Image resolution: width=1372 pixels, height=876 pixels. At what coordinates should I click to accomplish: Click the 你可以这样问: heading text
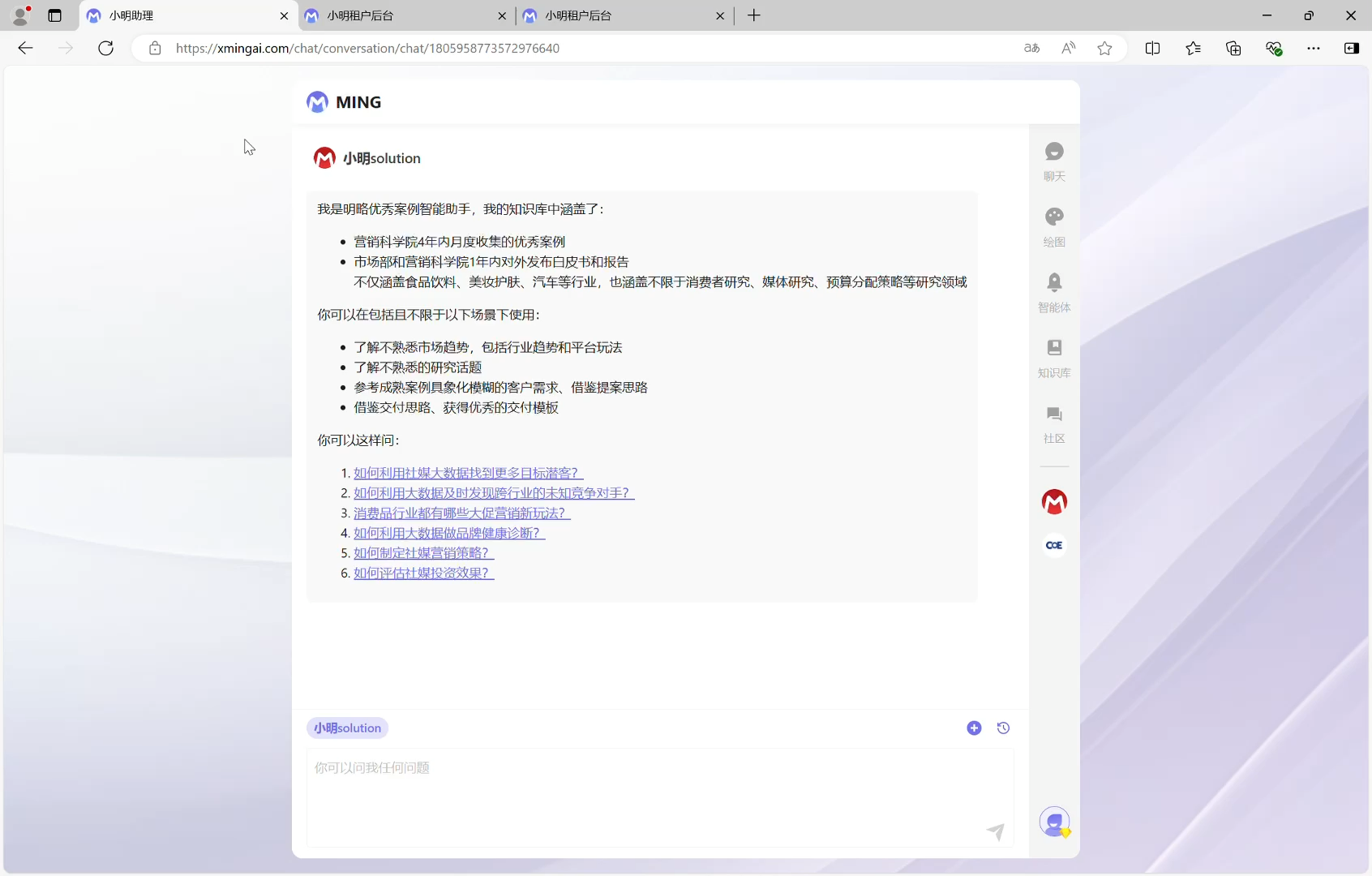pos(358,440)
